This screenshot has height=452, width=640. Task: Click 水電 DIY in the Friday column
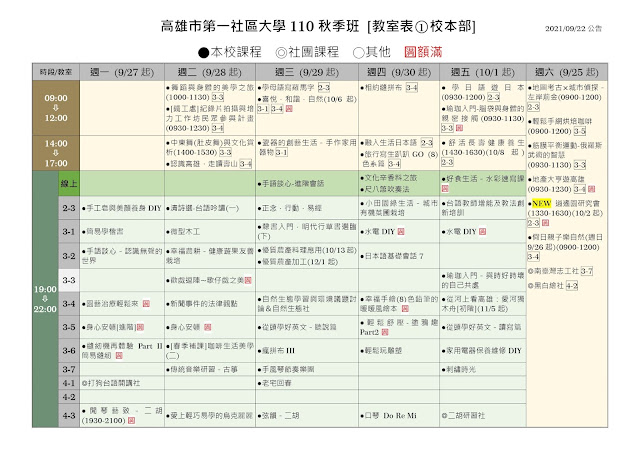pyautogui.click(x=459, y=232)
